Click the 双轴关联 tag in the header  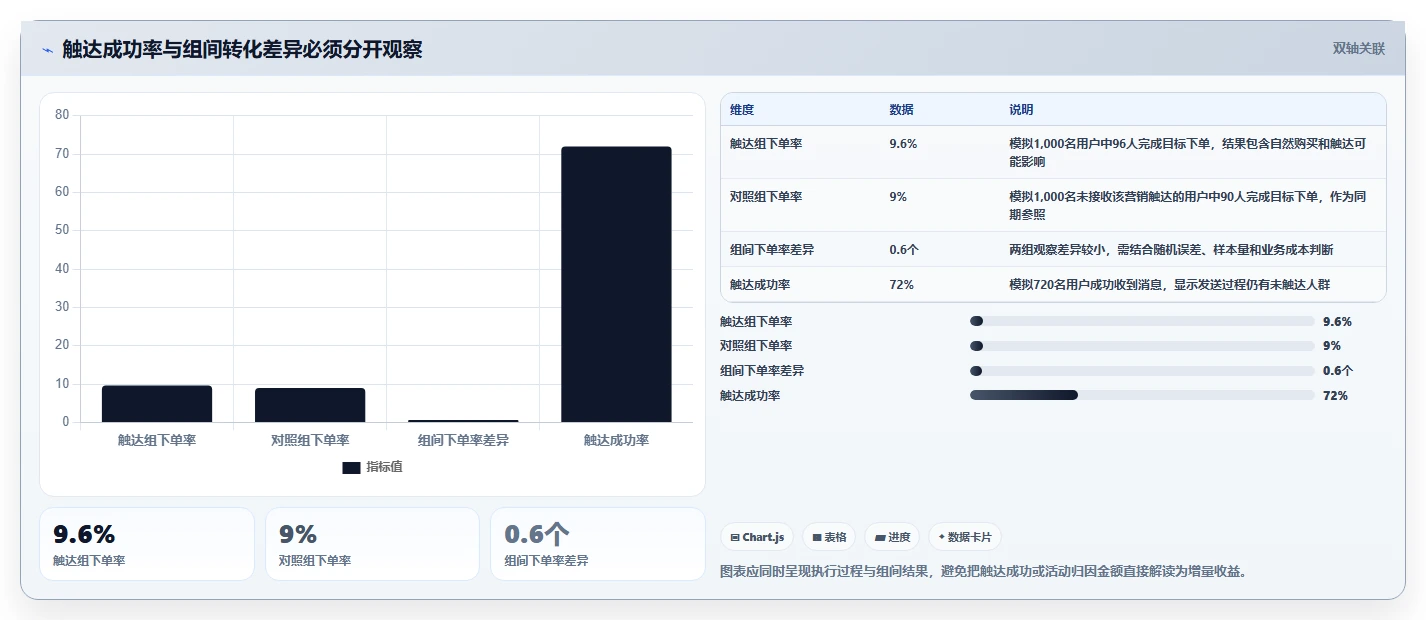point(1359,49)
